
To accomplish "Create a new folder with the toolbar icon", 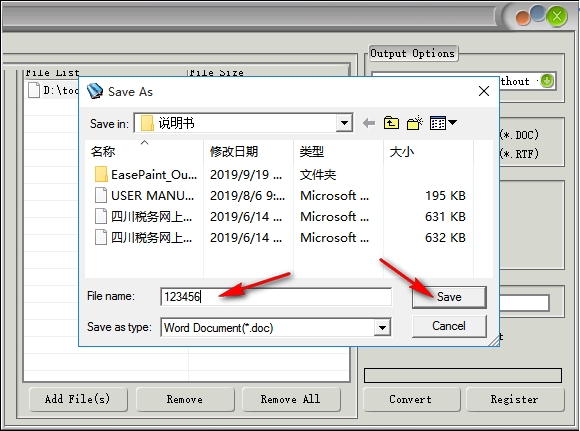I will tap(415, 123).
